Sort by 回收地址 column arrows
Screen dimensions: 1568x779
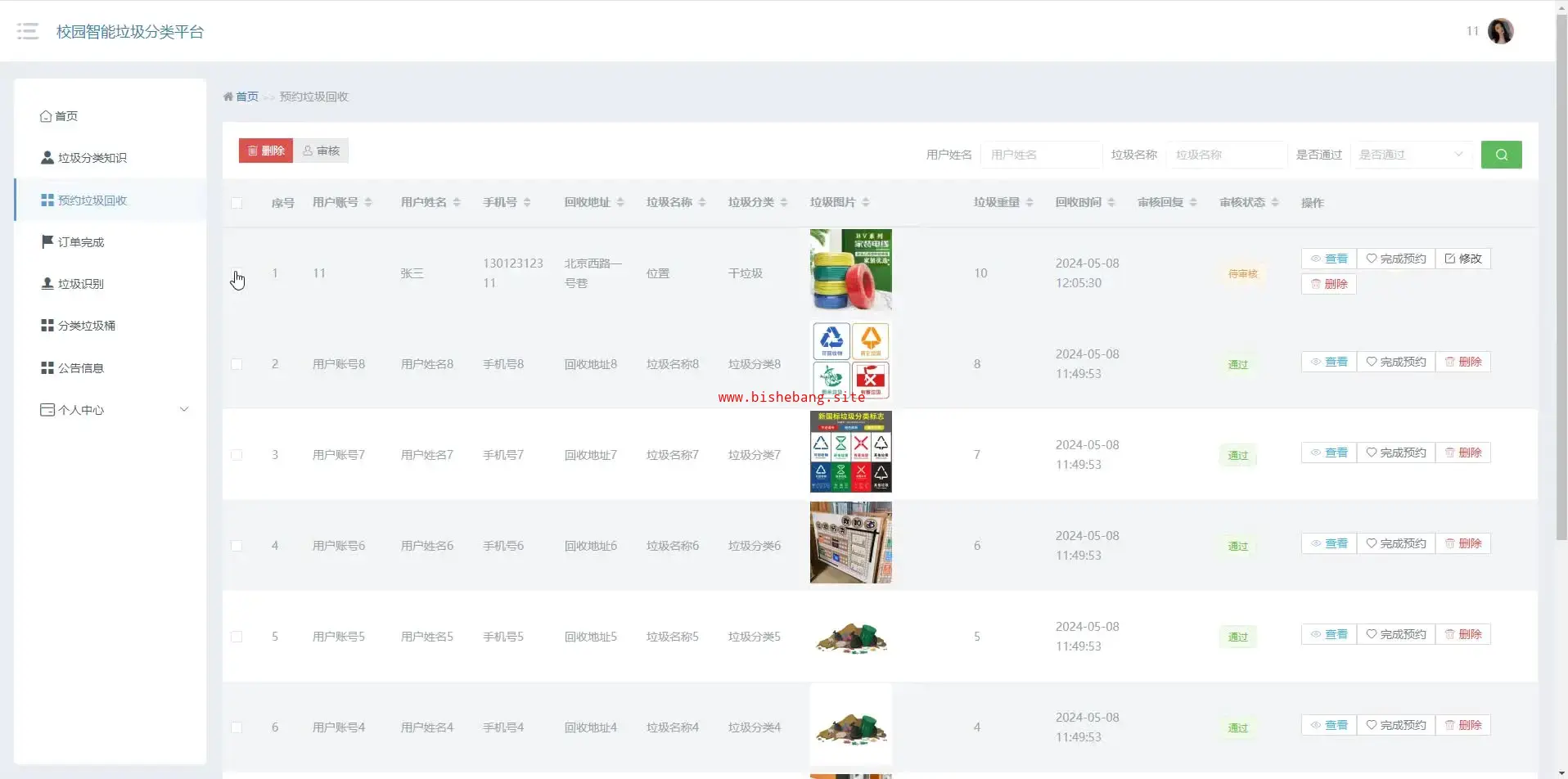coord(620,202)
